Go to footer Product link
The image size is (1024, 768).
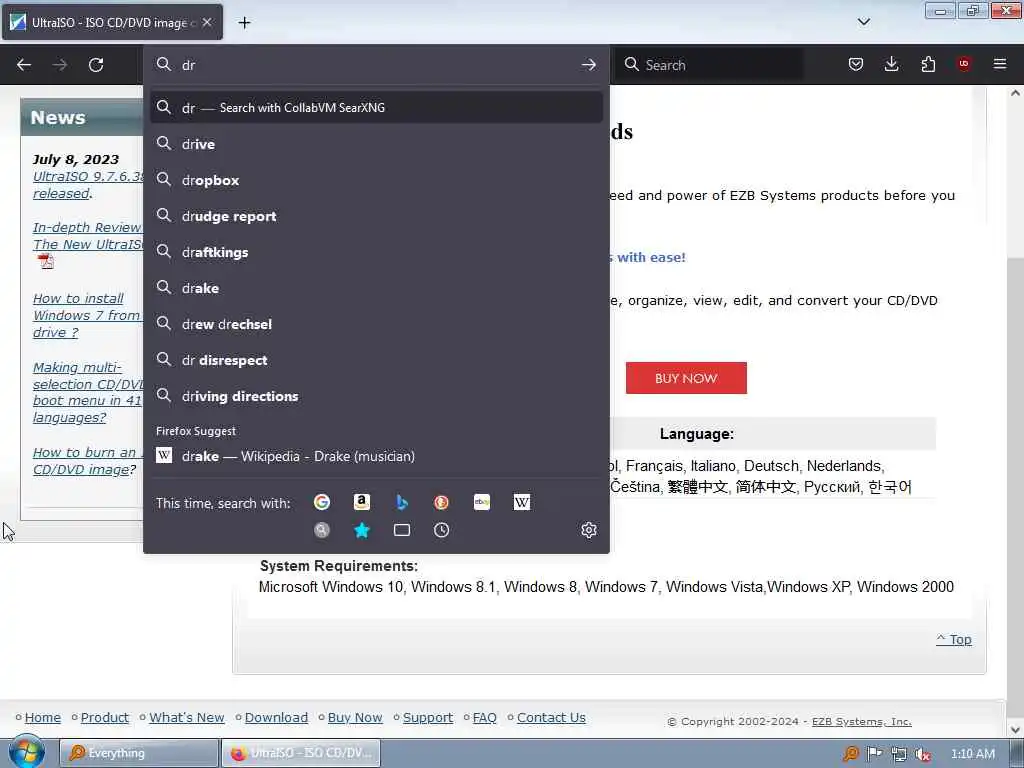coord(104,718)
